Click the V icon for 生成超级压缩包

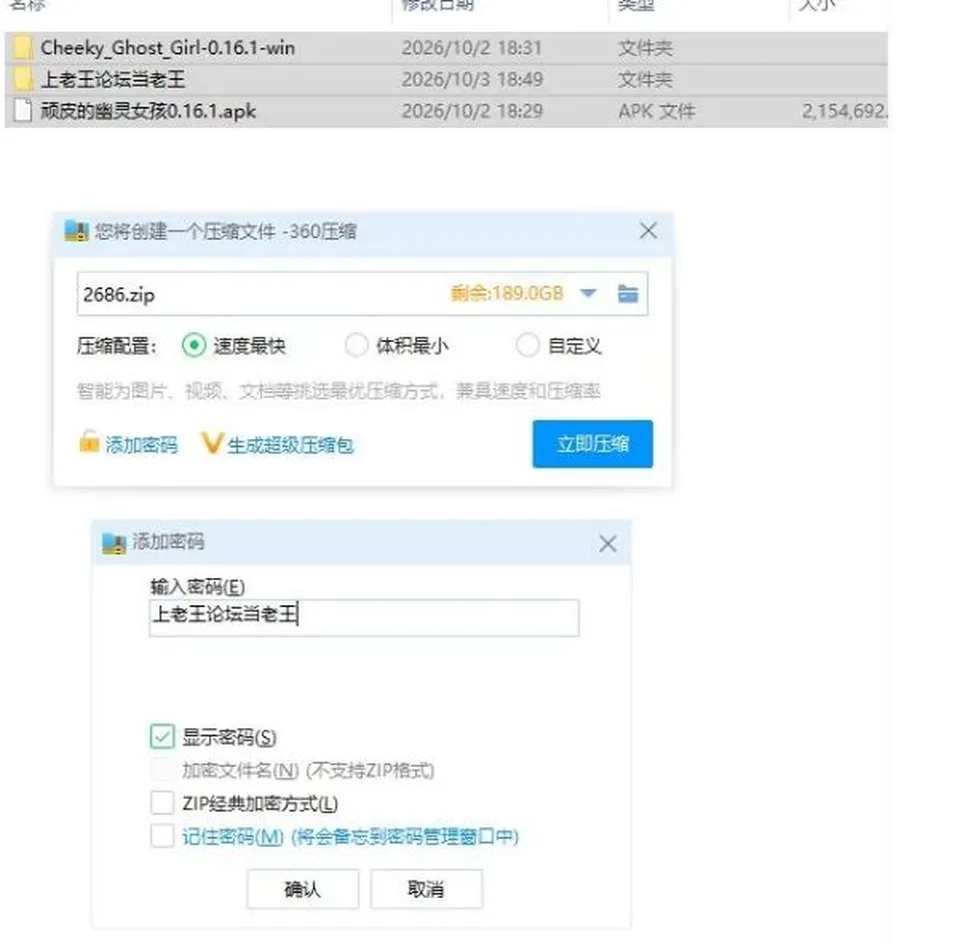[212, 443]
